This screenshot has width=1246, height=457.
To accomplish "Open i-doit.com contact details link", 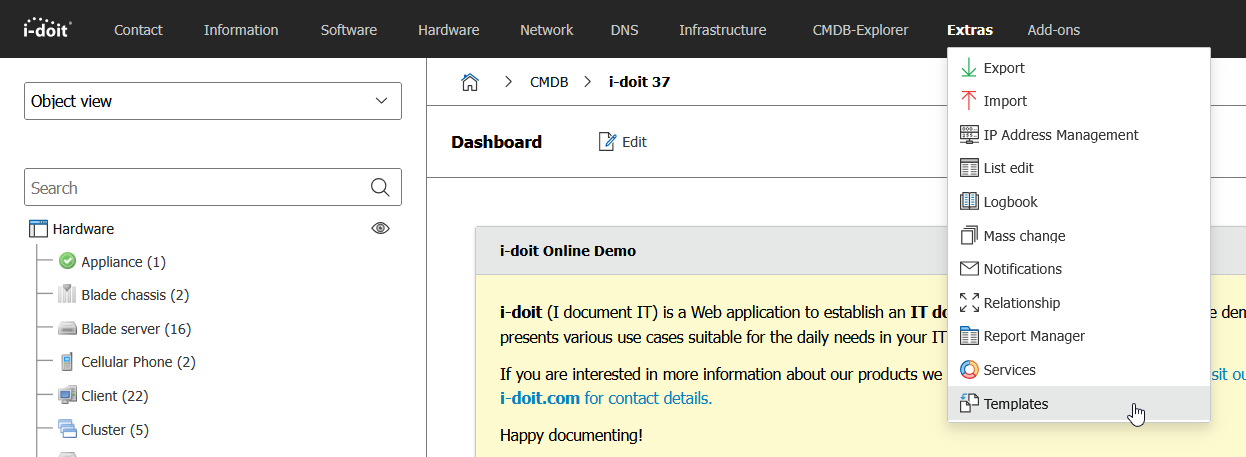I will coord(605,398).
